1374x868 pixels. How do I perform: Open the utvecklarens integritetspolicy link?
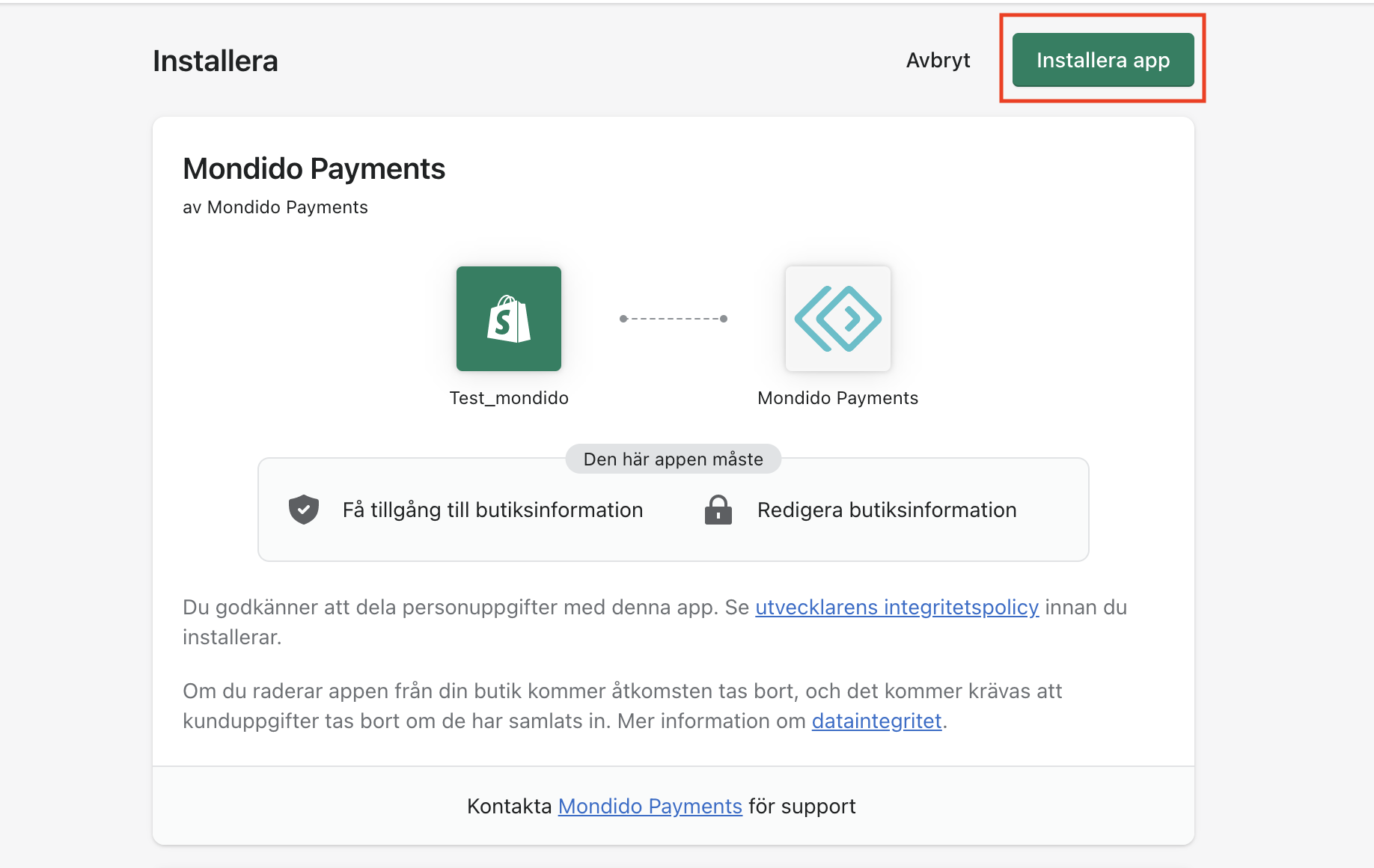(897, 607)
